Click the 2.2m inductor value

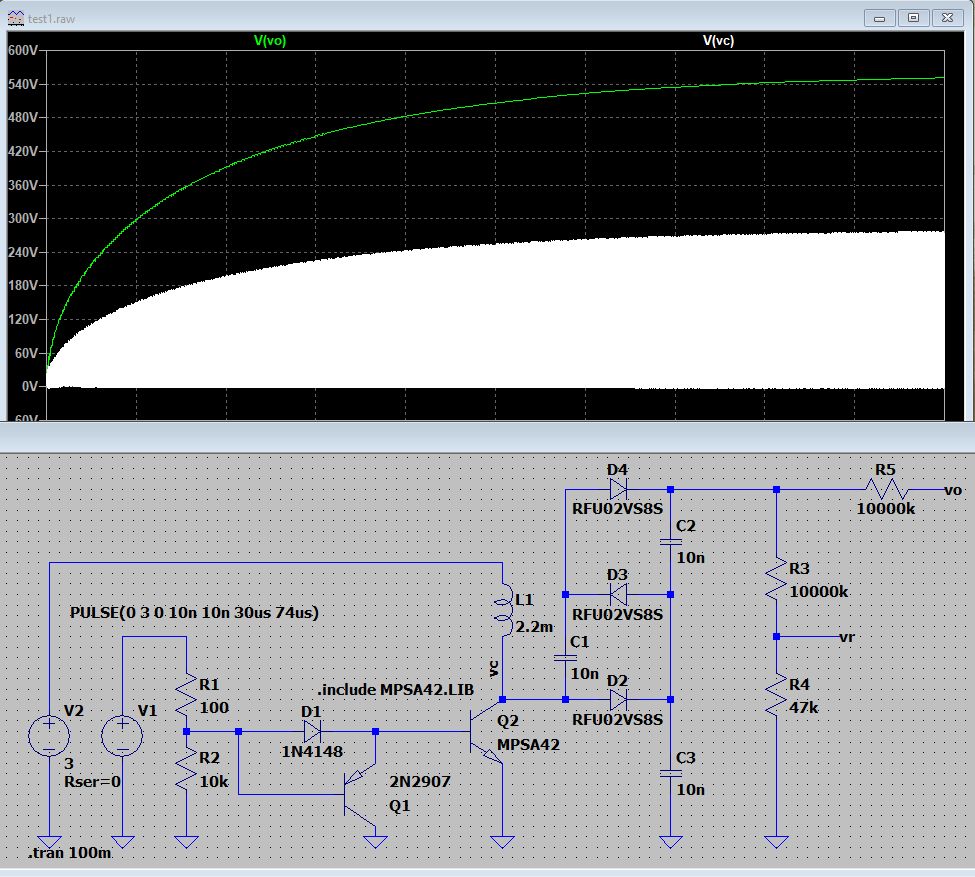coord(534,626)
